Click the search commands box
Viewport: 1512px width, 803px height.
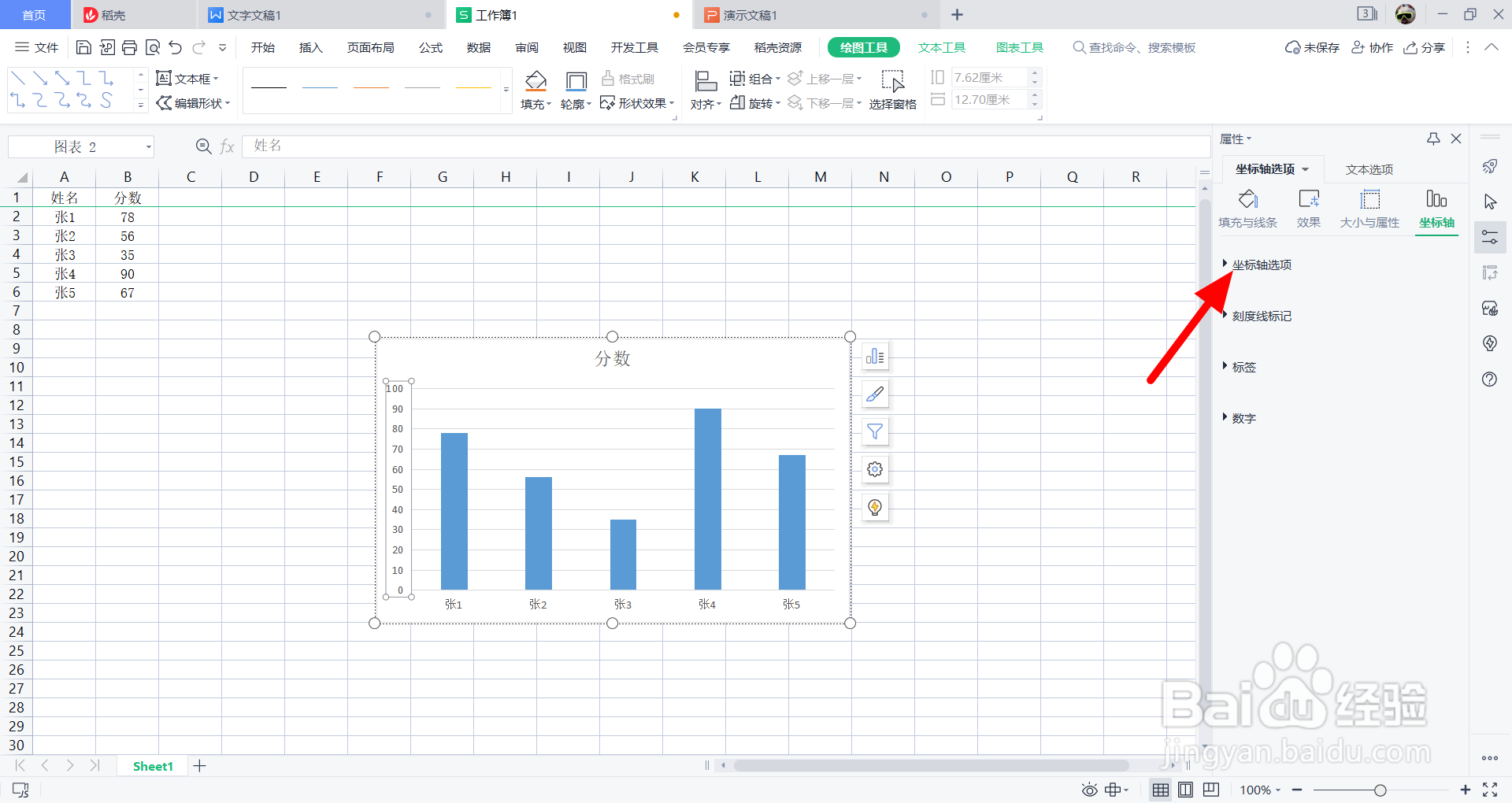click(x=1134, y=47)
